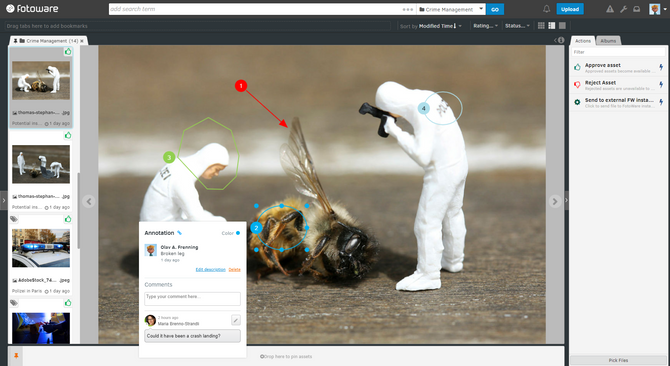670x366 pixels.
Task: Switch to the Albums tab
Action: pos(608,41)
